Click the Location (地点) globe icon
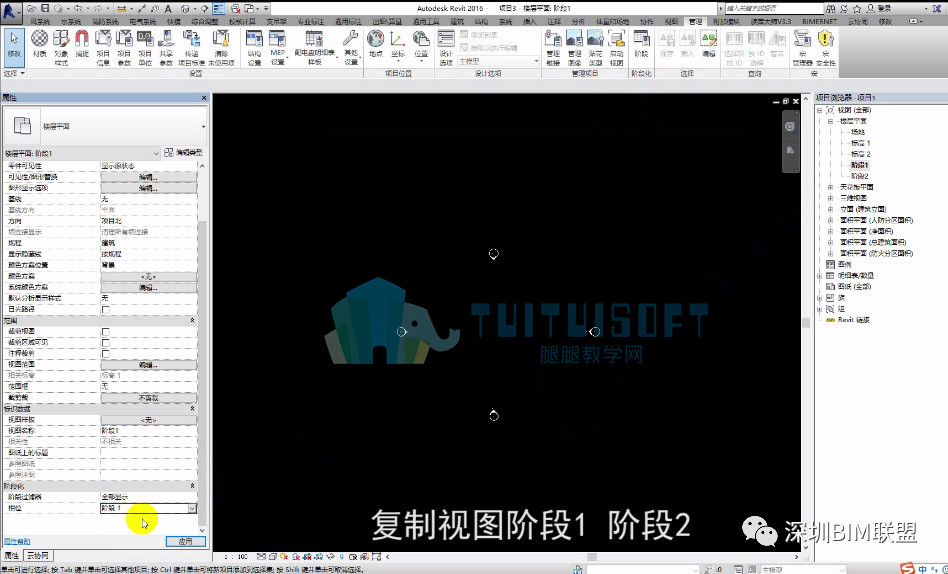 [375, 47]
